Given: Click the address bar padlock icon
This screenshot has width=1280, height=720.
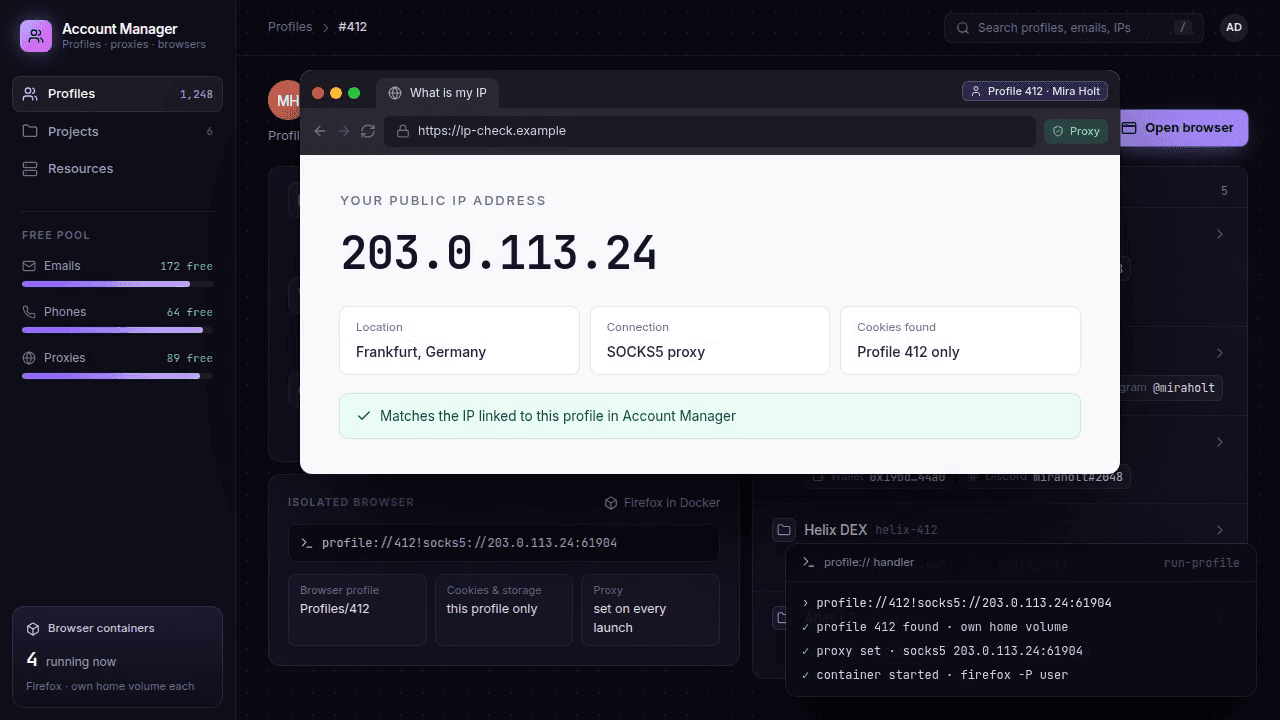Looking at the screenshot, I should pos(403,131).
